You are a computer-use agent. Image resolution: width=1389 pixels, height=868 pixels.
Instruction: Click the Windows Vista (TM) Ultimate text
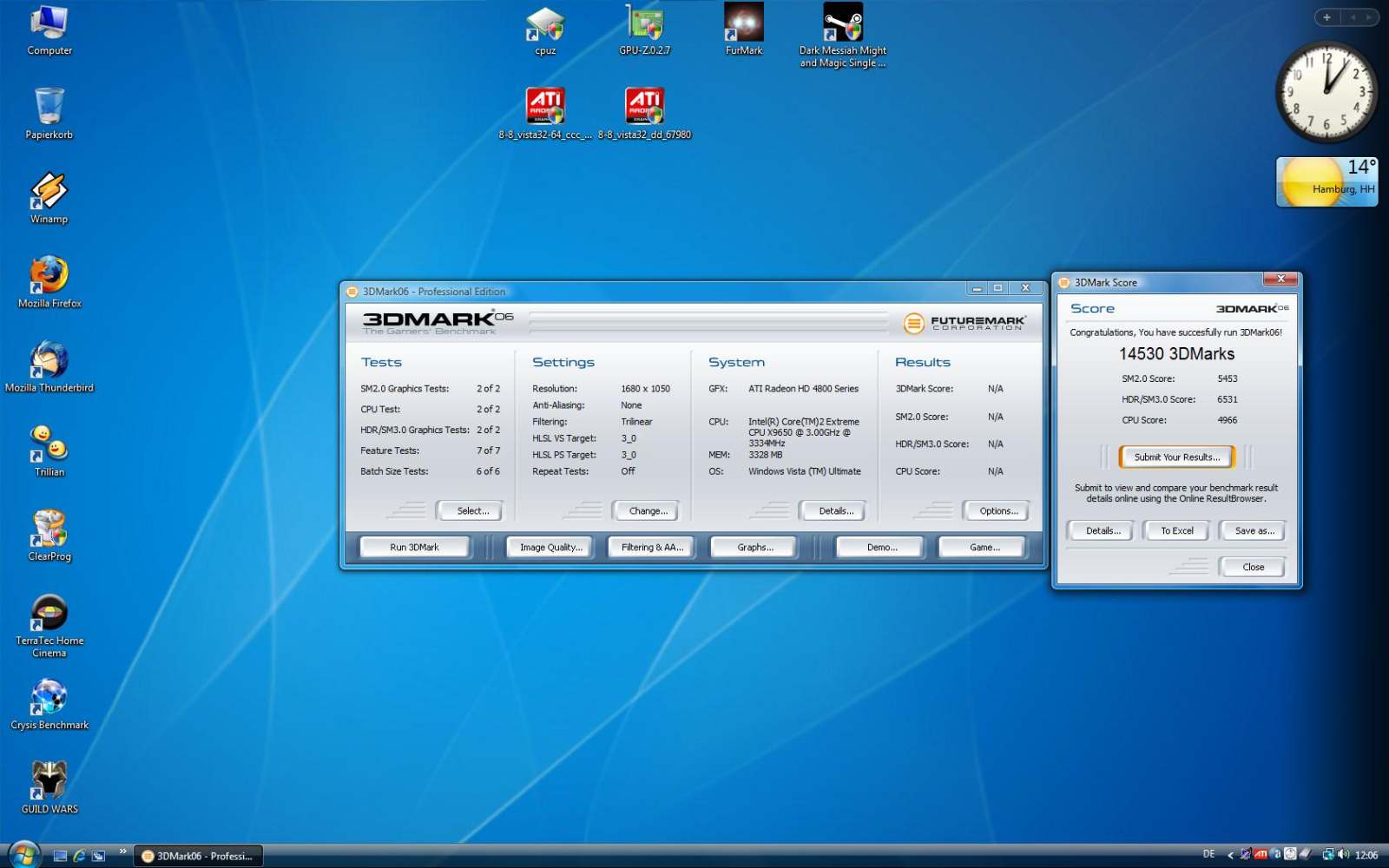(805, 471)
